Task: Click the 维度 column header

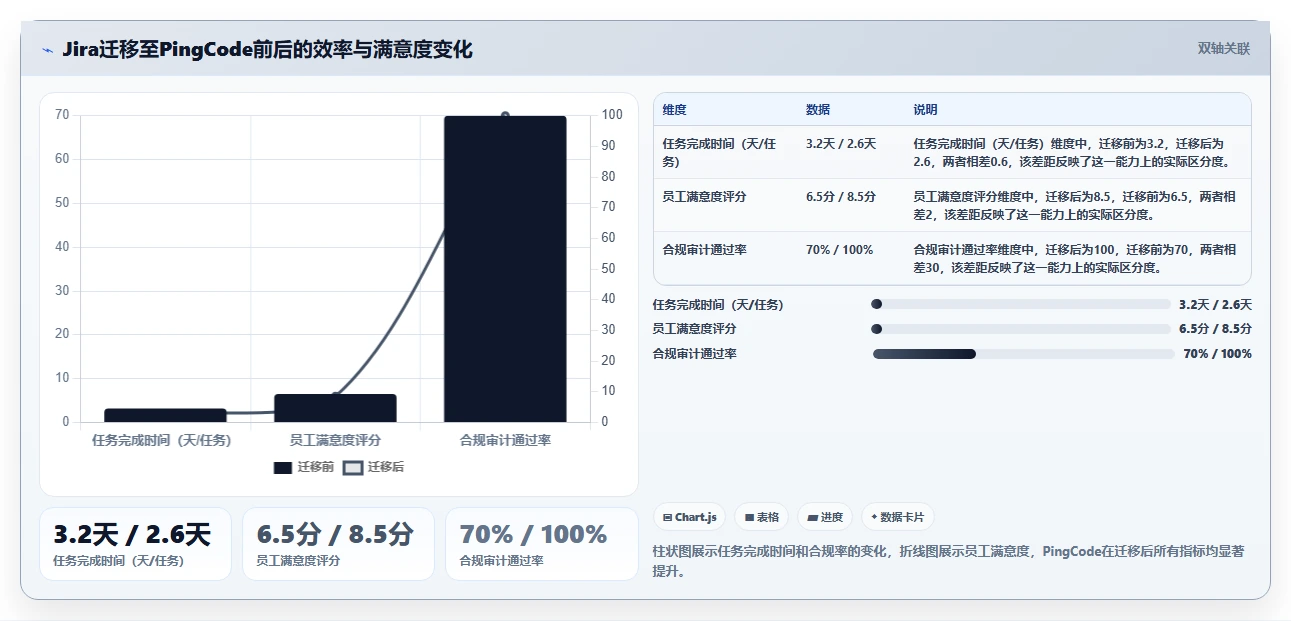Action: coord(674,110)
